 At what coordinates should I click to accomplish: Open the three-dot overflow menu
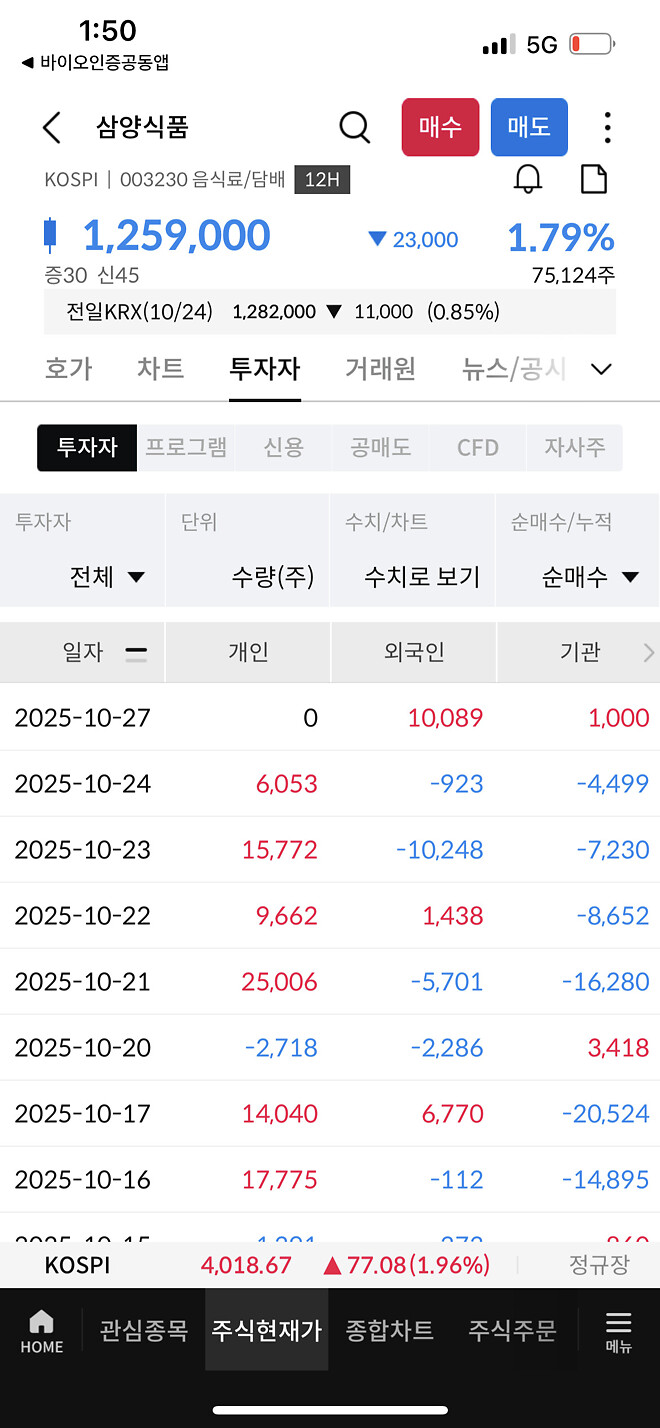[608, 127]
